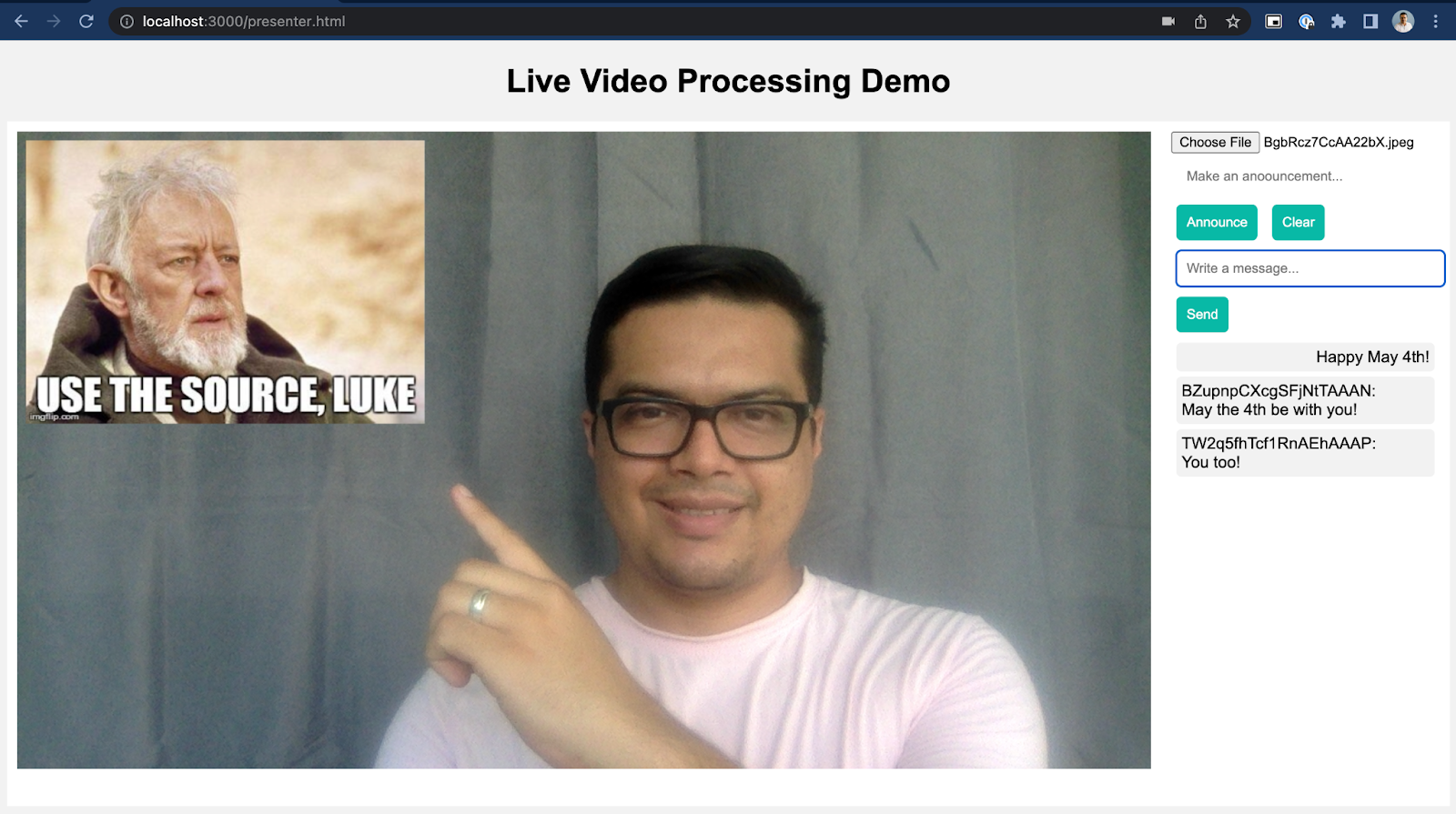Click the share page icon

coord(1200,21)
